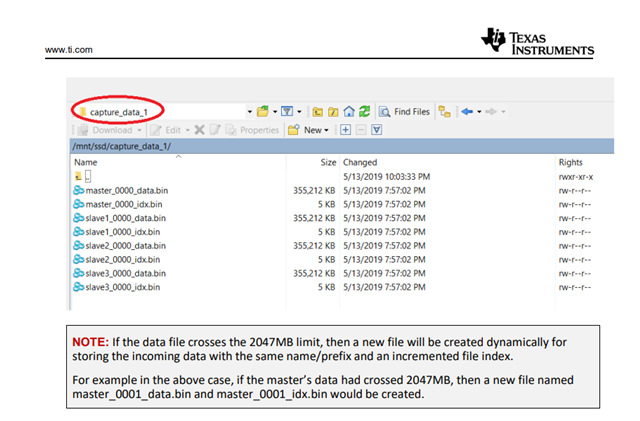Click the file Filter funnel icon
The width and height of the screenshot is (640, 421).
click(287, 111)
